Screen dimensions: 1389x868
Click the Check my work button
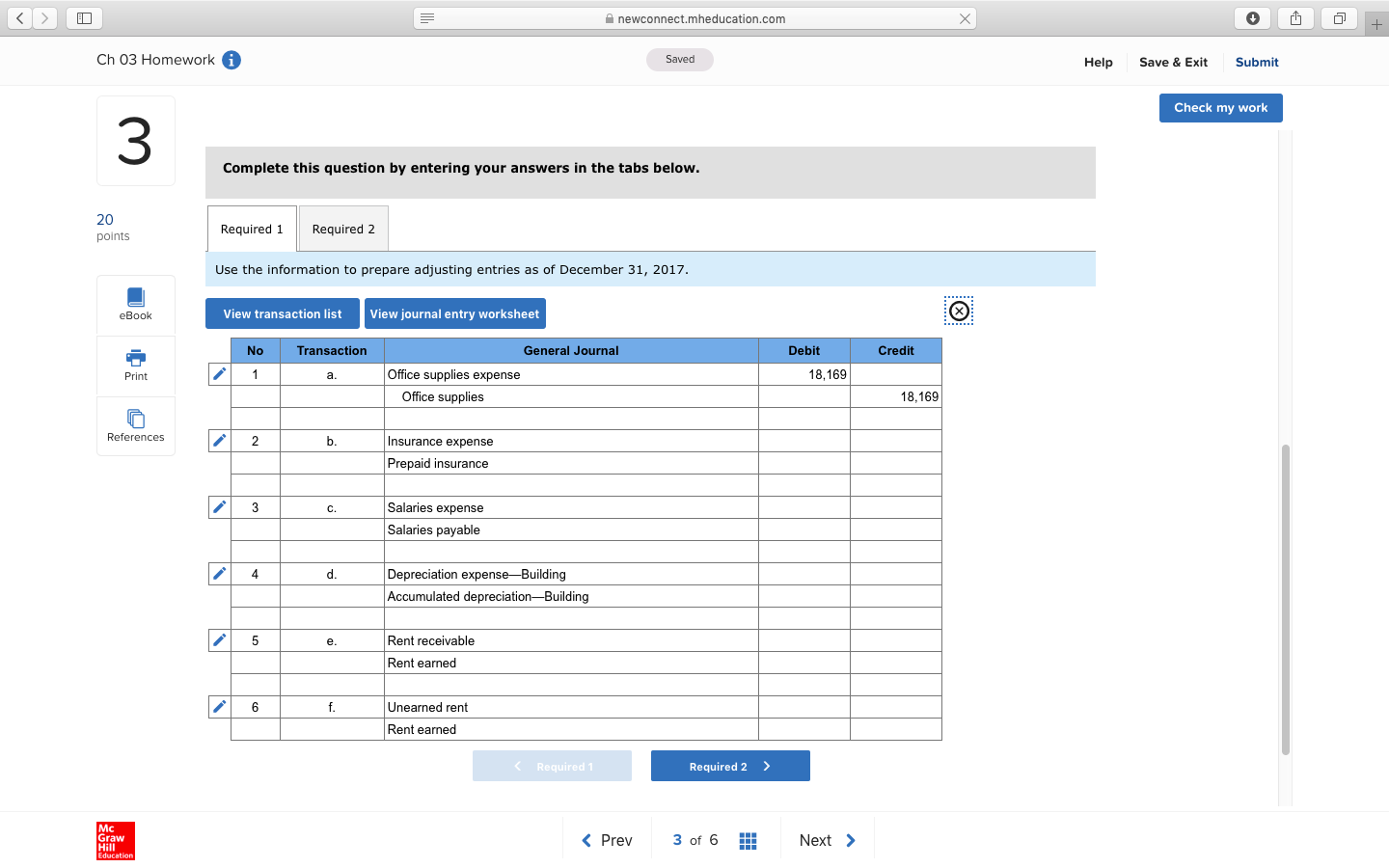pyautogui.click(x=1220, y=107)
